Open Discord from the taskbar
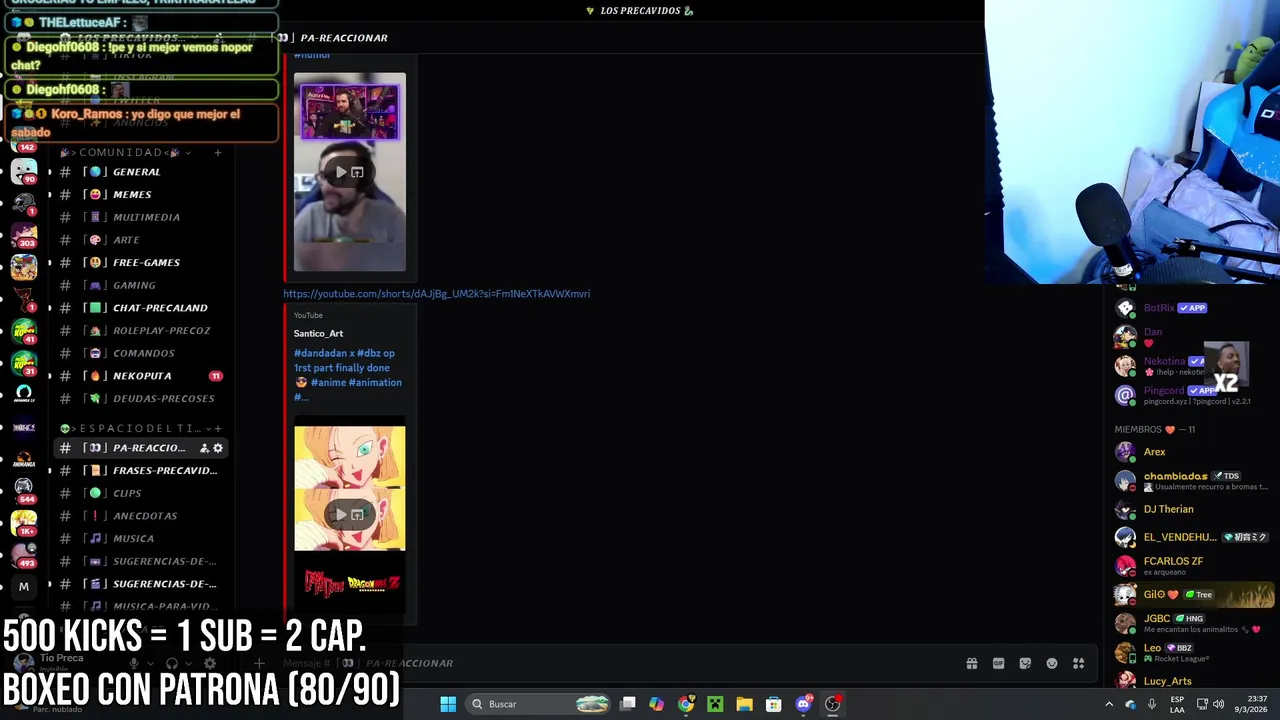The height and width of the screenshot is (720, 1280). (803, 704)
